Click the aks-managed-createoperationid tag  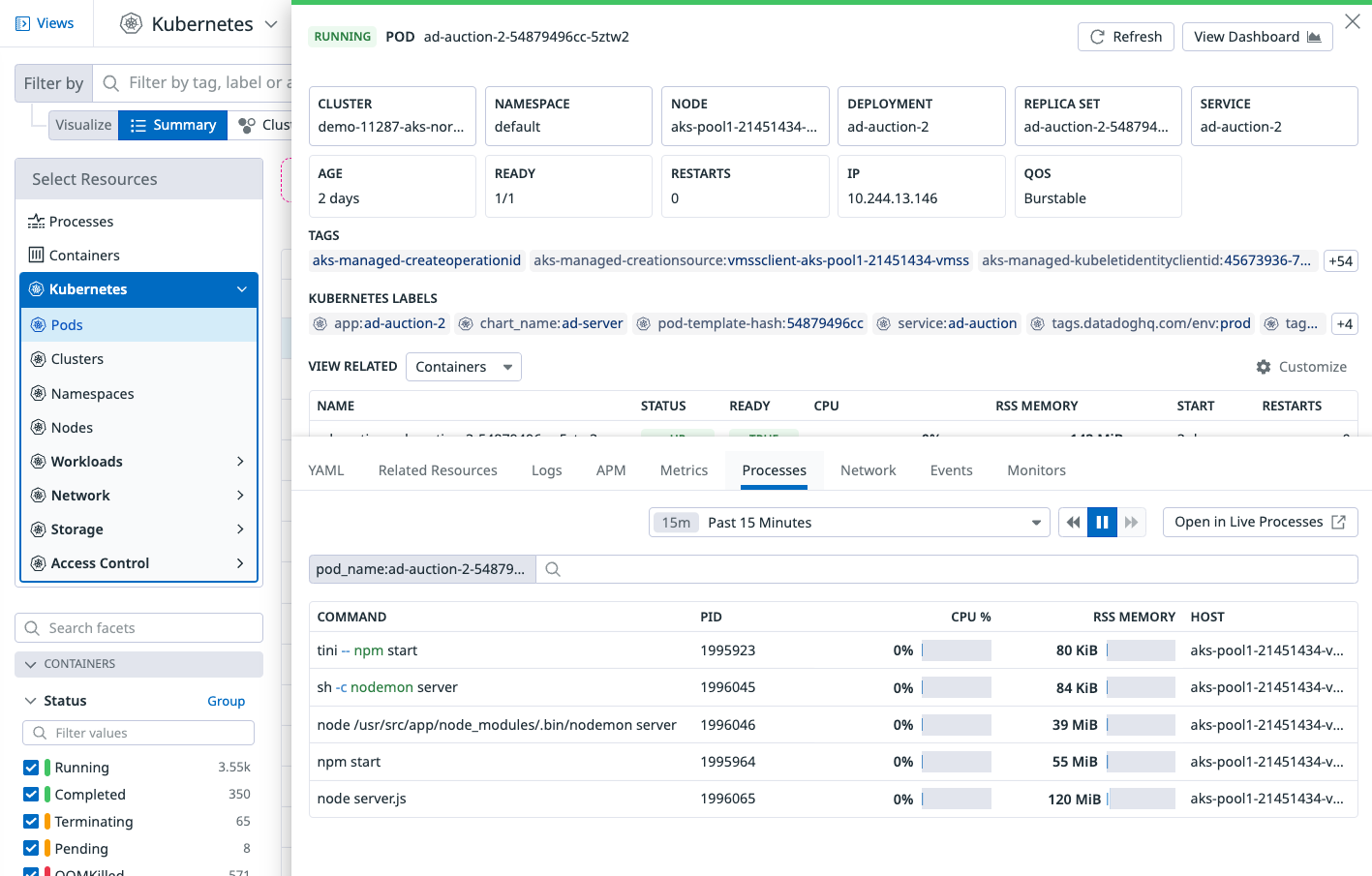[x=416, y=260]
